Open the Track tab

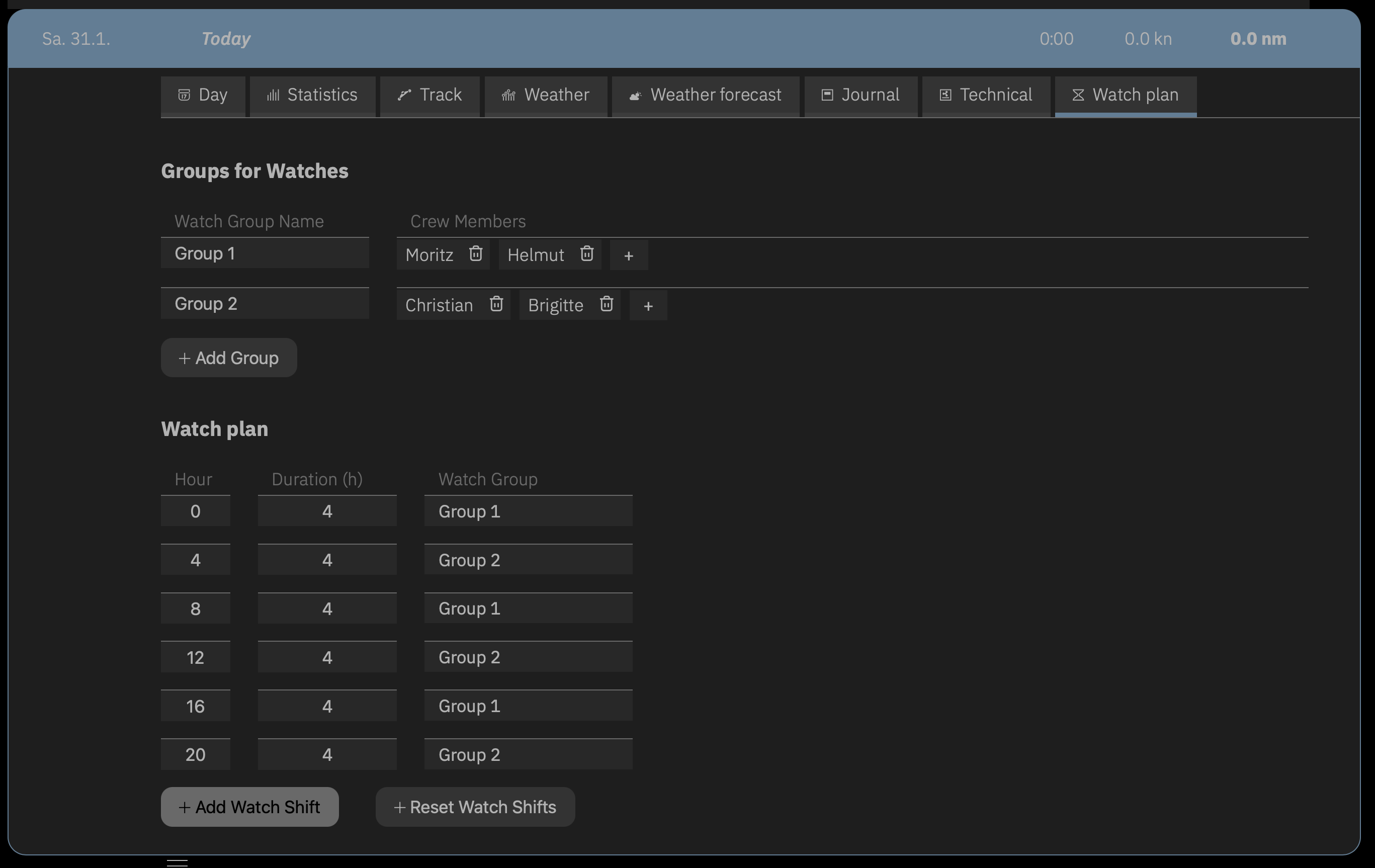429,95
